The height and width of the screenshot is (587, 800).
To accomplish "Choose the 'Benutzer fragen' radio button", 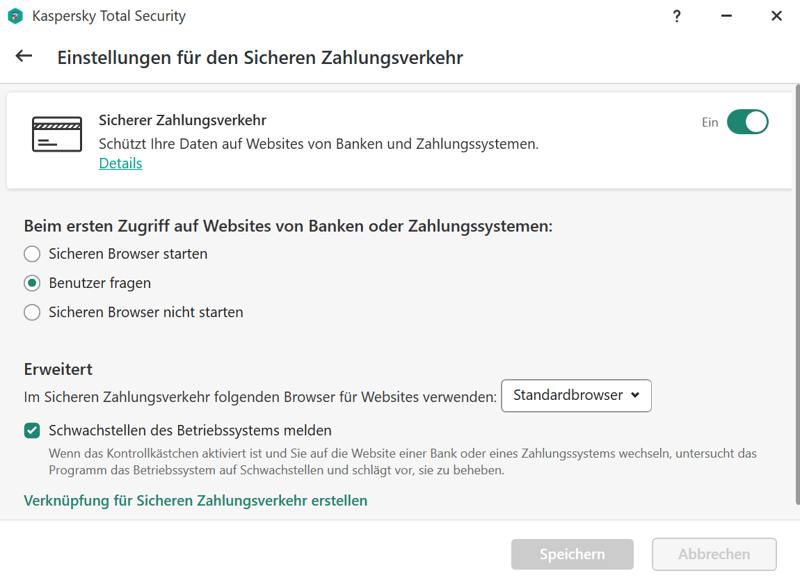I will point(32,283).
